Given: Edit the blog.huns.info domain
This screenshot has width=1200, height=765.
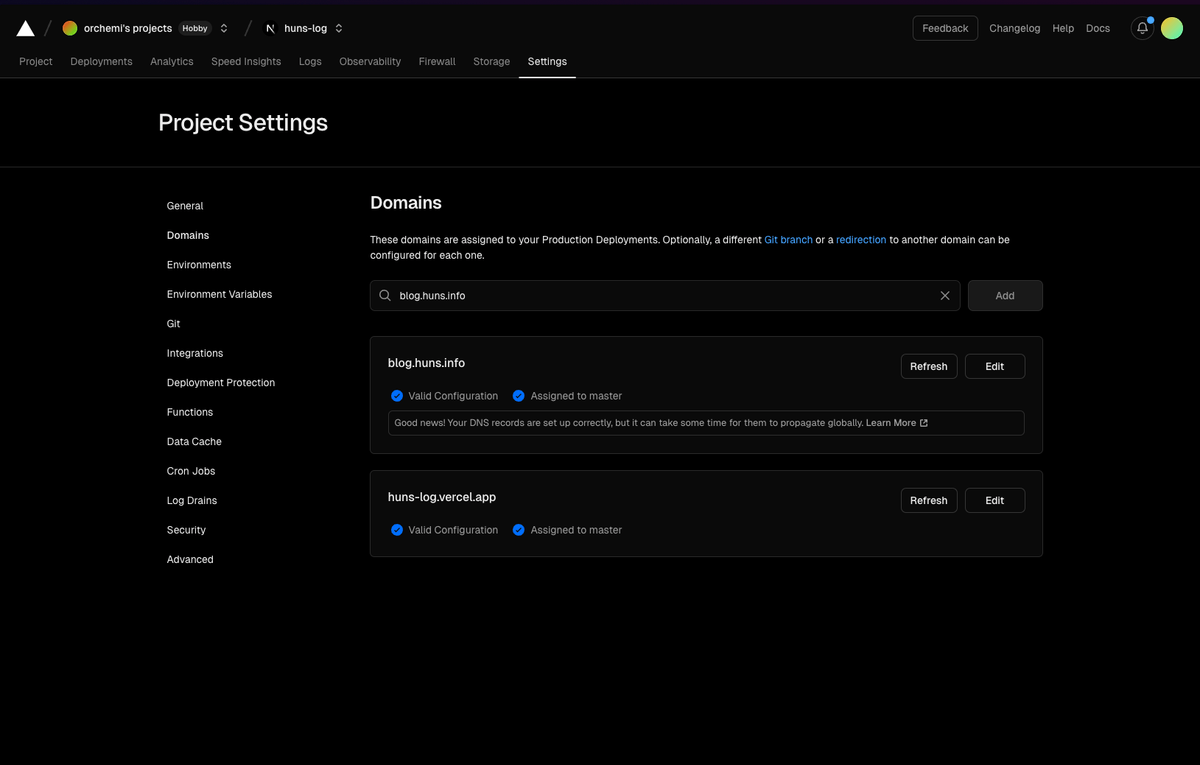Looking at the screenshot, I should (x=995, y=366).
